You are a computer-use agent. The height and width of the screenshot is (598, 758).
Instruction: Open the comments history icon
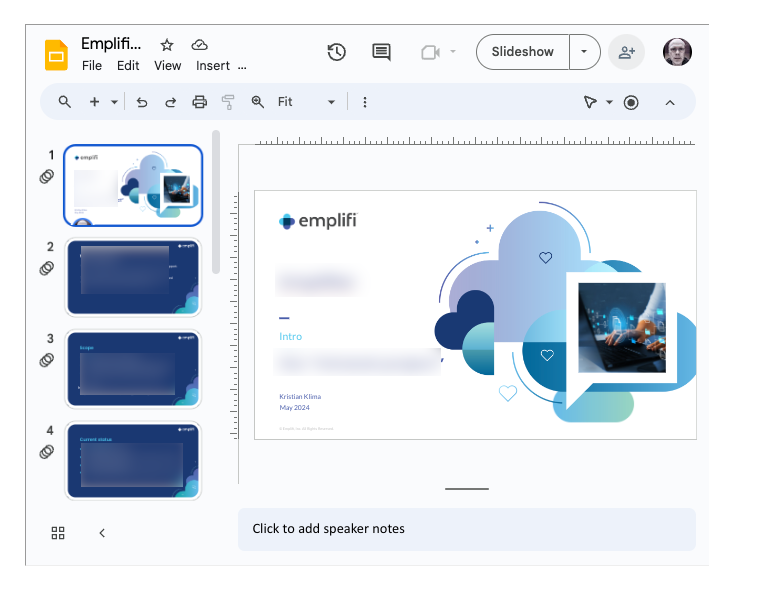(381, 52)
